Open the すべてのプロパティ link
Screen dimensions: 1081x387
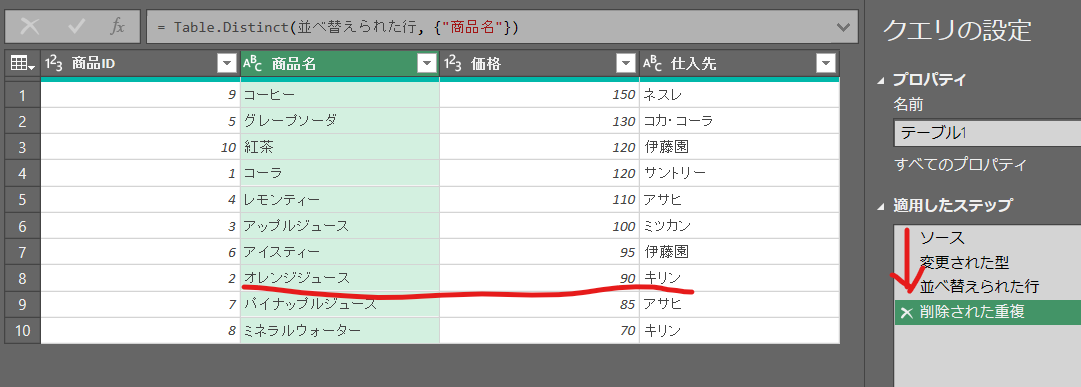coord(960,164)
